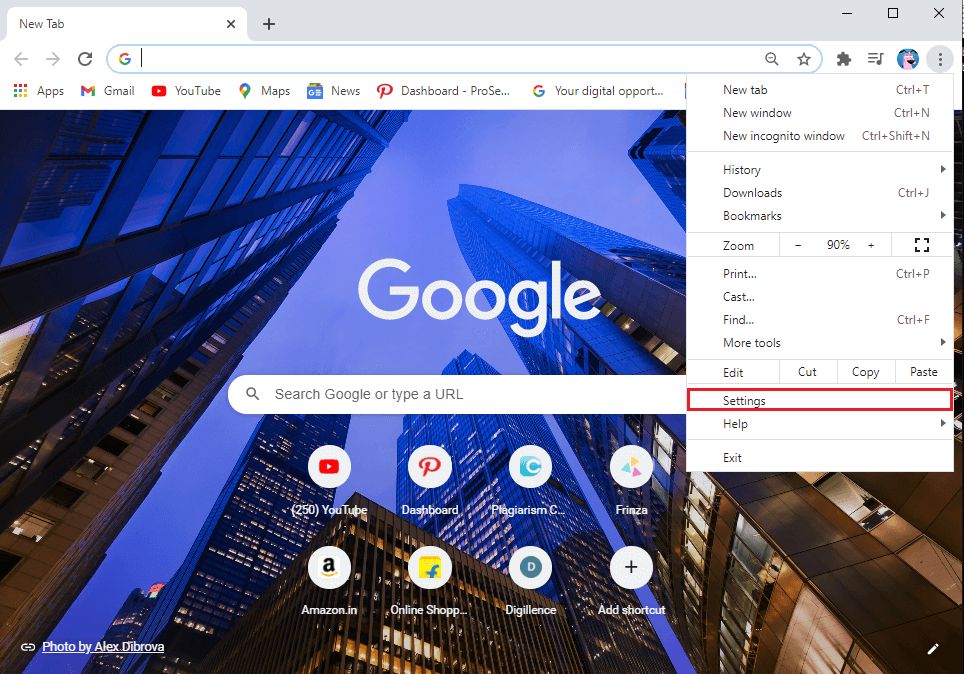Toggle fullscreen mode in the Zoom row
The image size is (964, 674).
[x=921, y=245]
